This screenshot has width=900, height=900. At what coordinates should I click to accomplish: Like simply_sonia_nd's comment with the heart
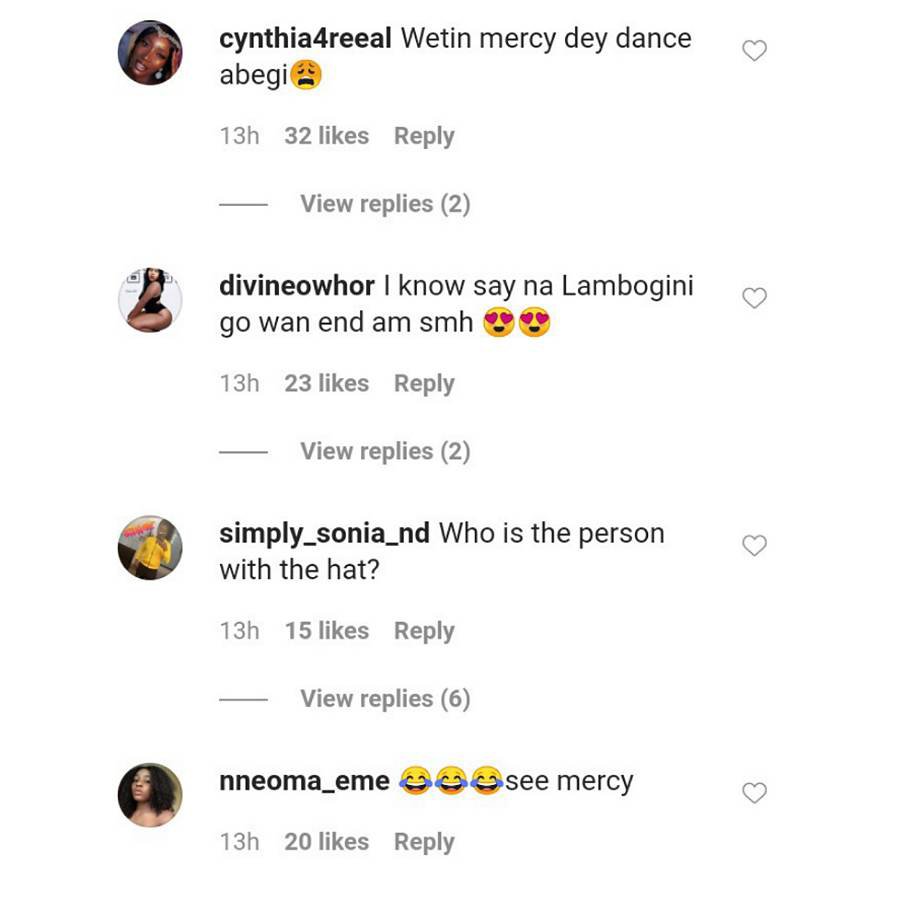(x=754, y=545)
